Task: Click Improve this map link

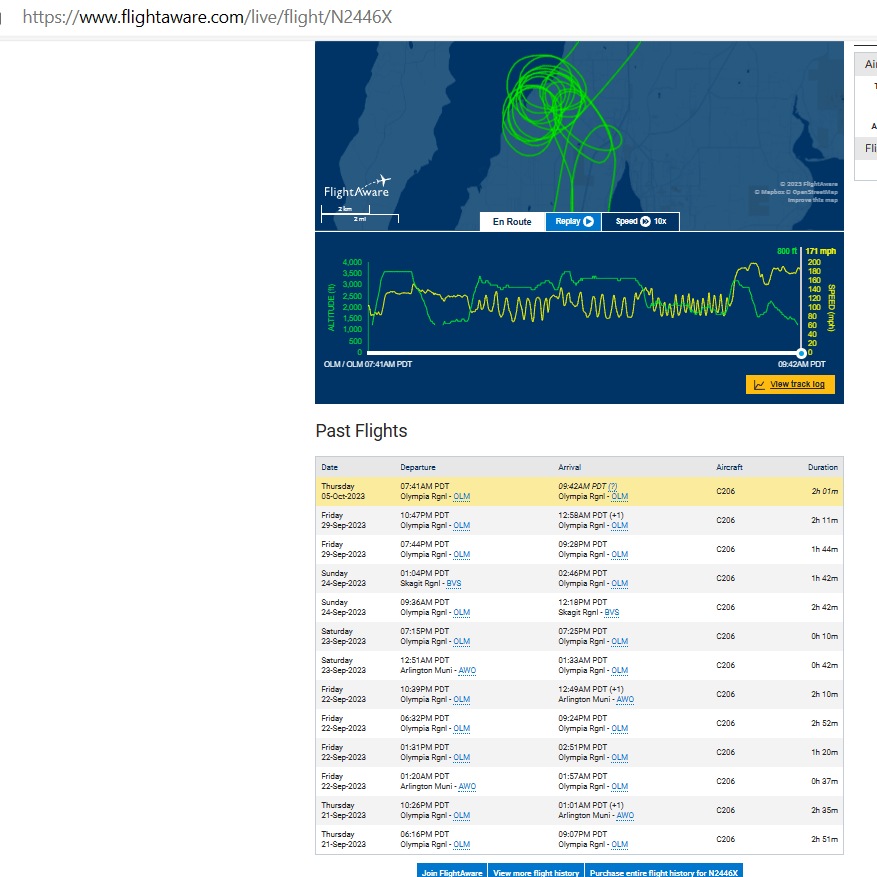Action: click(x=813, y=200)
